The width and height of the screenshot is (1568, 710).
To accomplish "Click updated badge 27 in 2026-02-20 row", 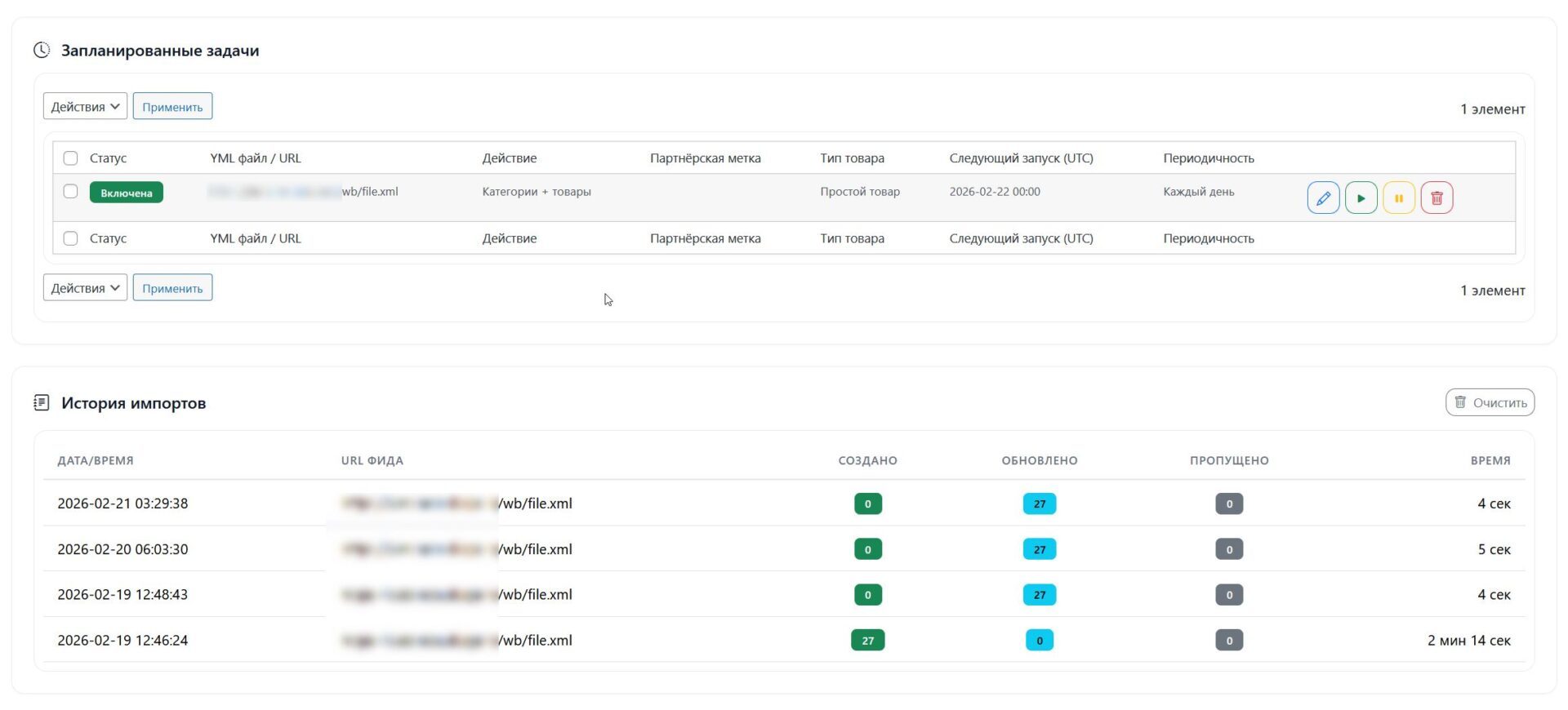I will 1040,549.
